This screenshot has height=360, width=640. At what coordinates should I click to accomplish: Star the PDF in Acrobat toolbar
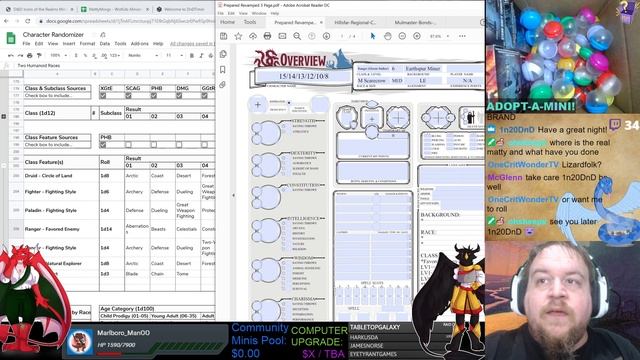238,36
